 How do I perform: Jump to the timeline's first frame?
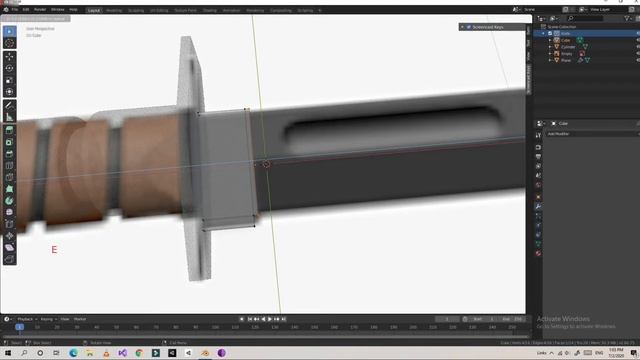pyautogui.click(x=250, y=319)
